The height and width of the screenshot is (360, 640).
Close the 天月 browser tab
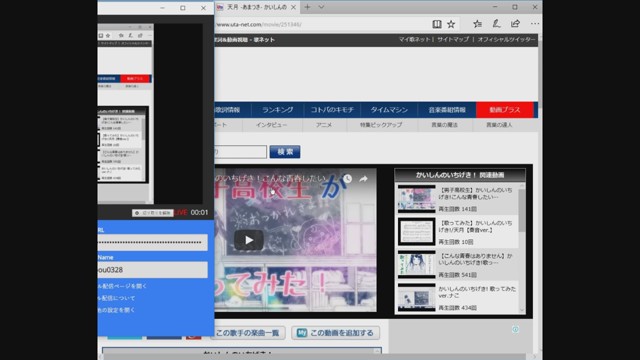pyautogui.click(x=293, y=7)
